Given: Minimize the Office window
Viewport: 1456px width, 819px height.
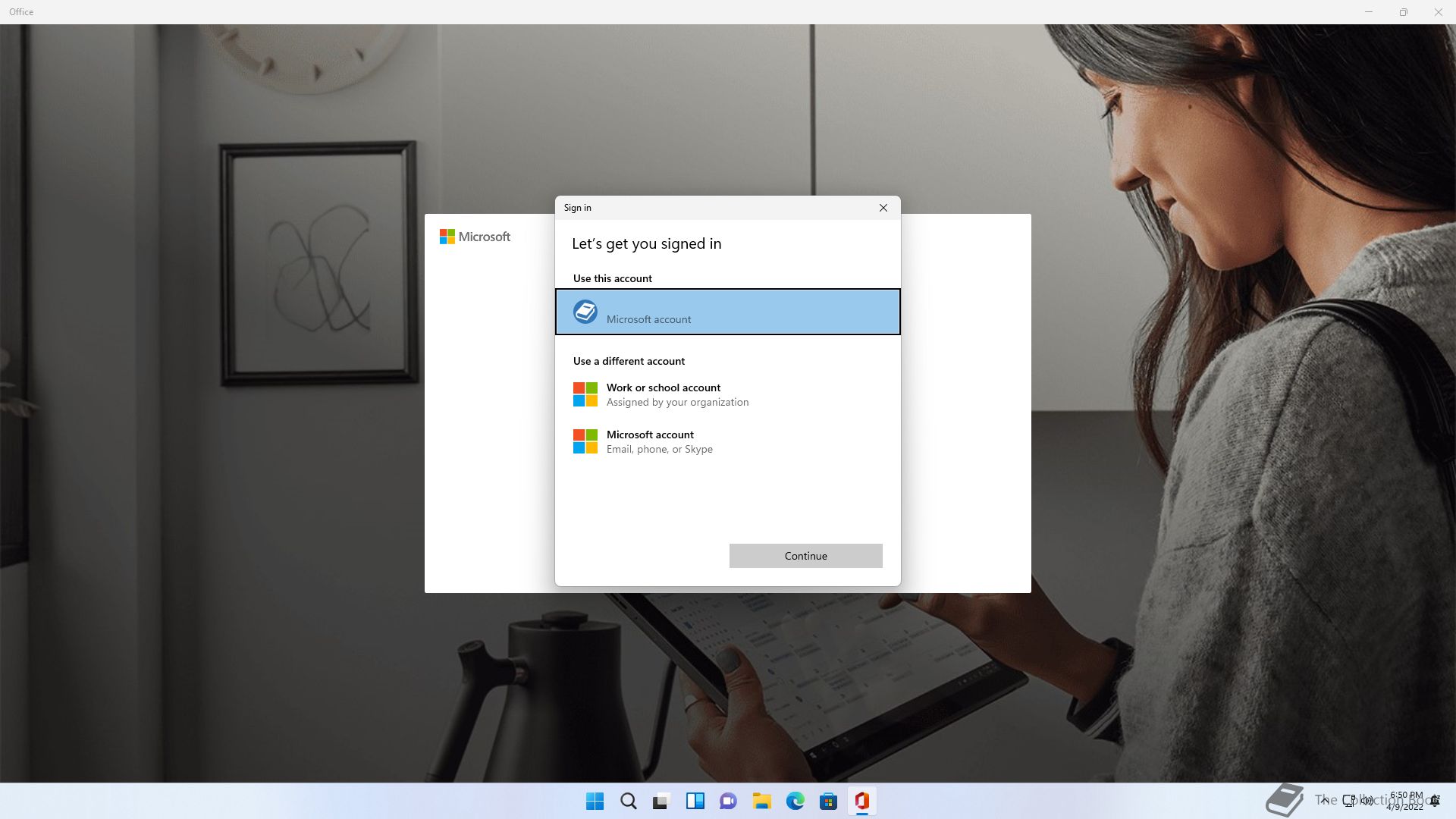Looking at the screenshot, I should click(x=1369, y=12).
